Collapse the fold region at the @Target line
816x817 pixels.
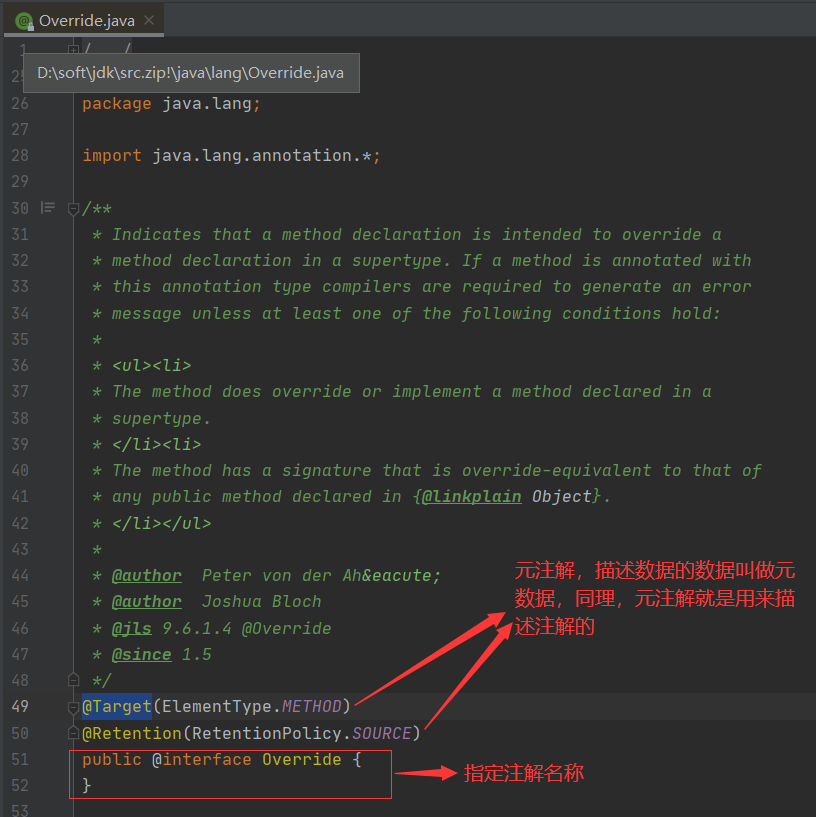tap(73, 708)
